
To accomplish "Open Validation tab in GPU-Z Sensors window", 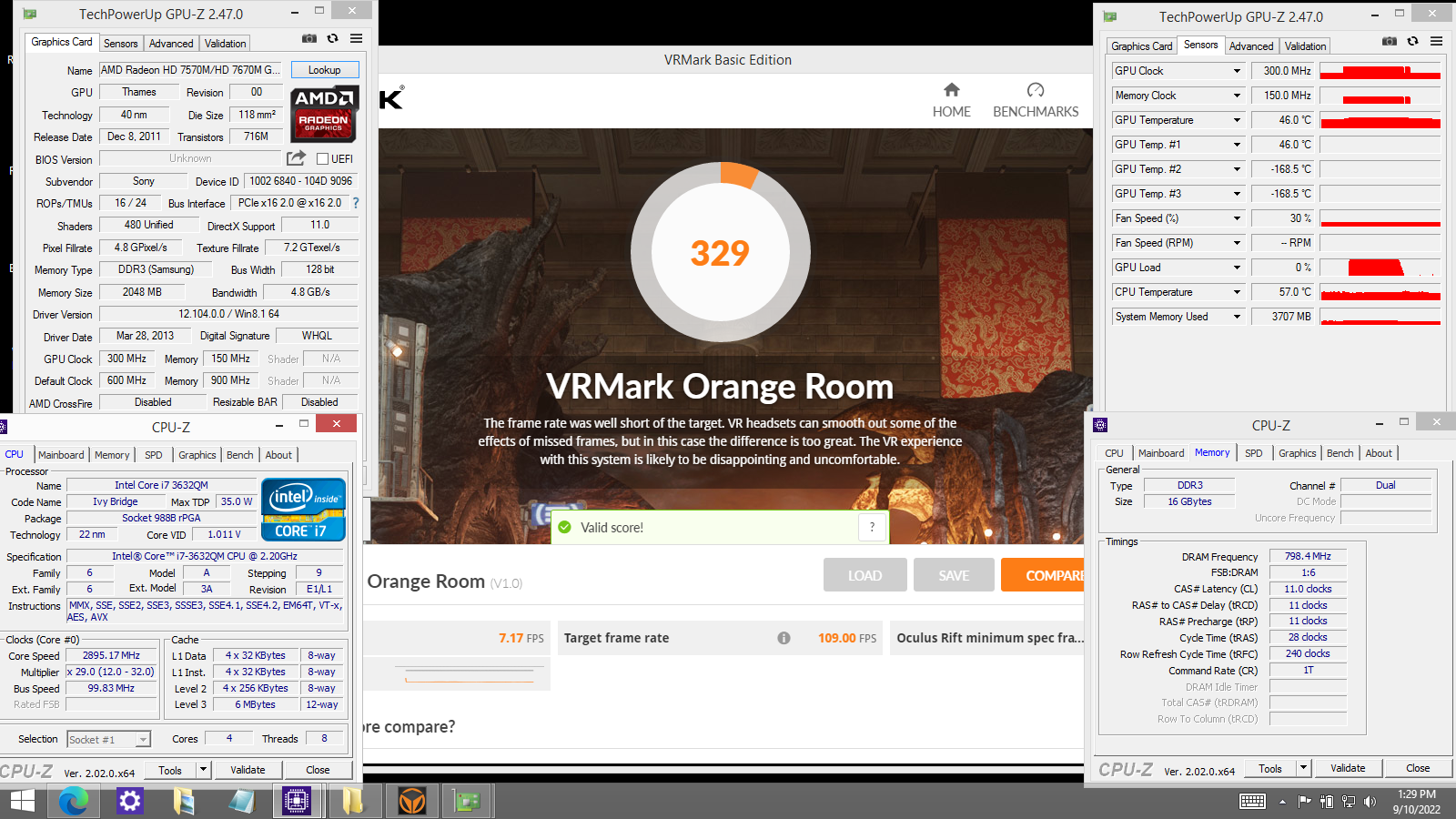I will point(1305,46).
